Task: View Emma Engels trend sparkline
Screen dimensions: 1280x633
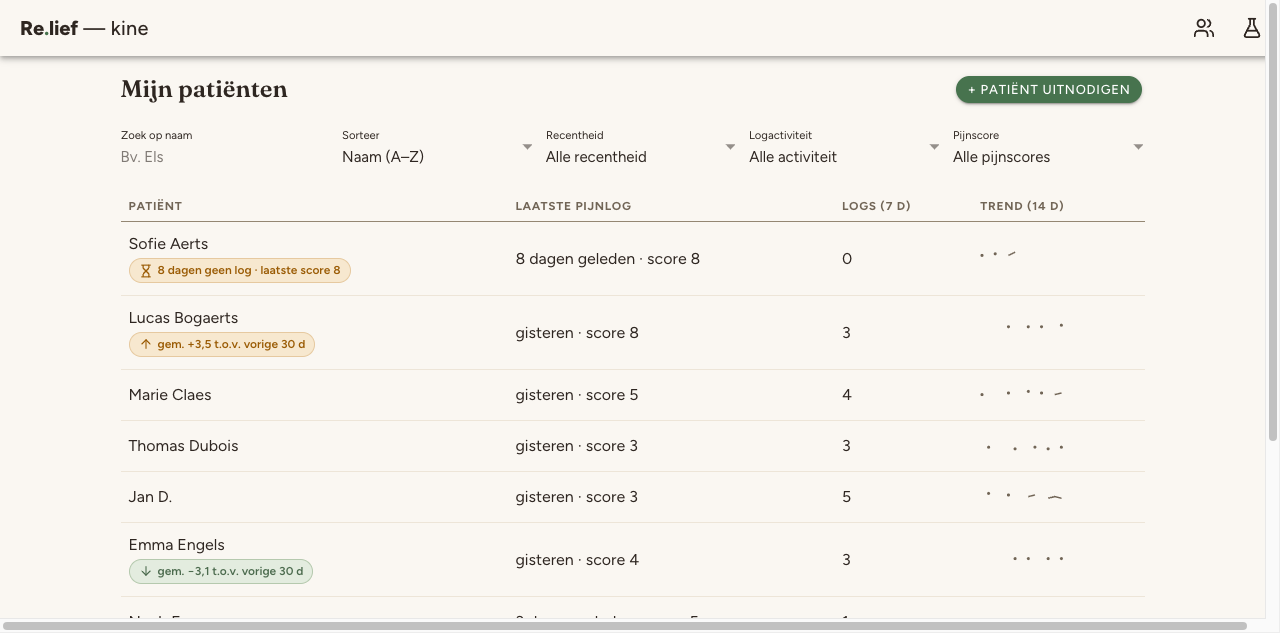Action: point(1038,559)
